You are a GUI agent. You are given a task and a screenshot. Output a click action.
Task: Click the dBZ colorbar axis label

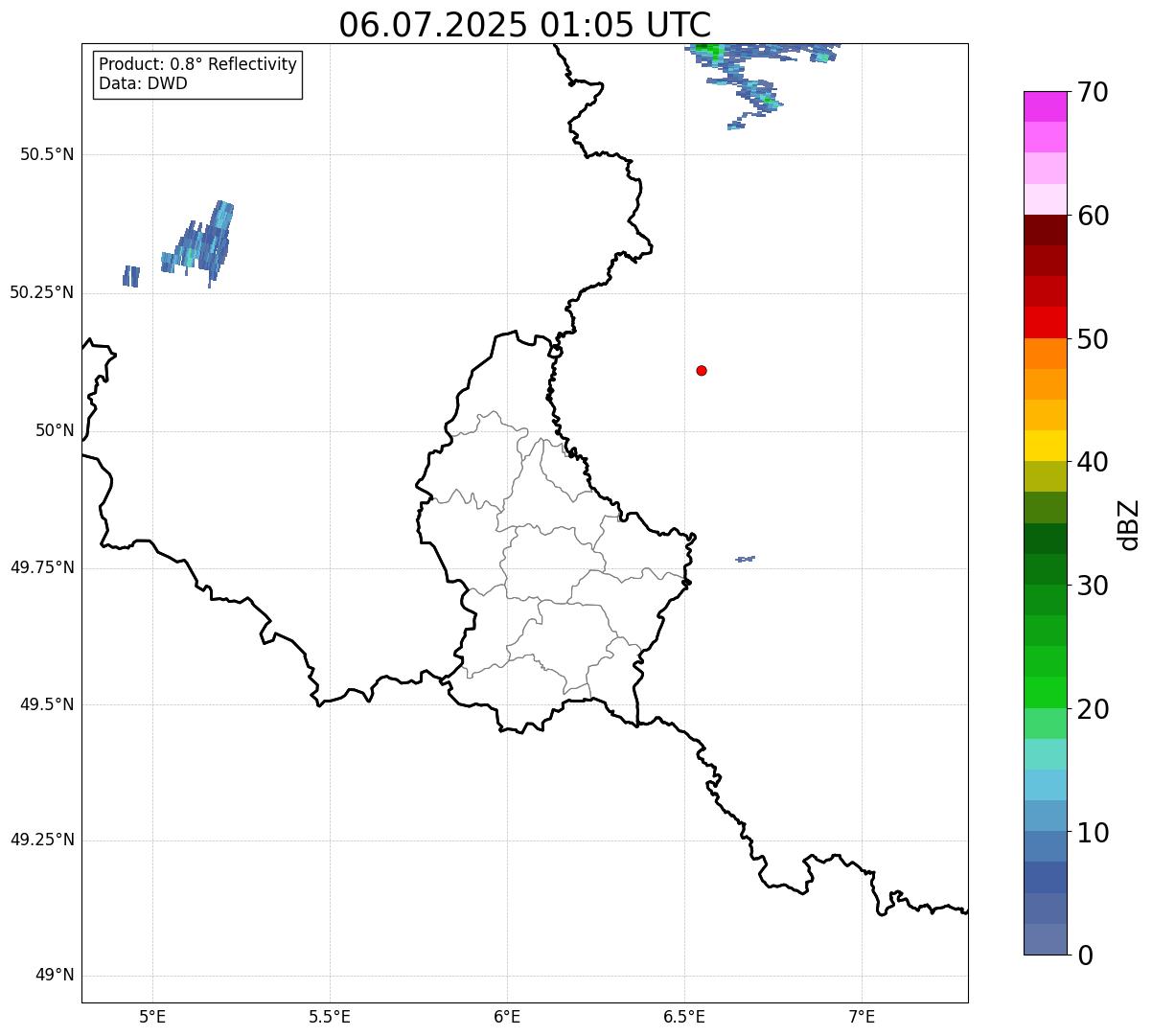[1129, 524]
